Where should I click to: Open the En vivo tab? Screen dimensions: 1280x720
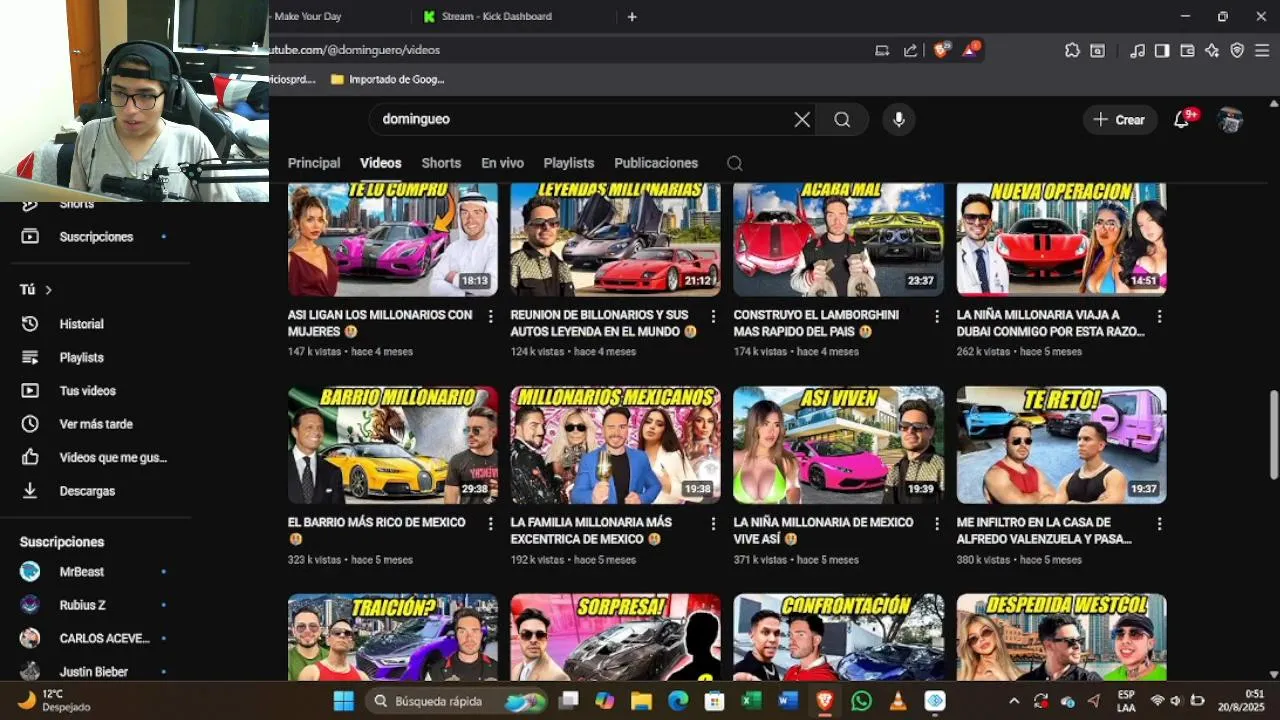[502, 163]
